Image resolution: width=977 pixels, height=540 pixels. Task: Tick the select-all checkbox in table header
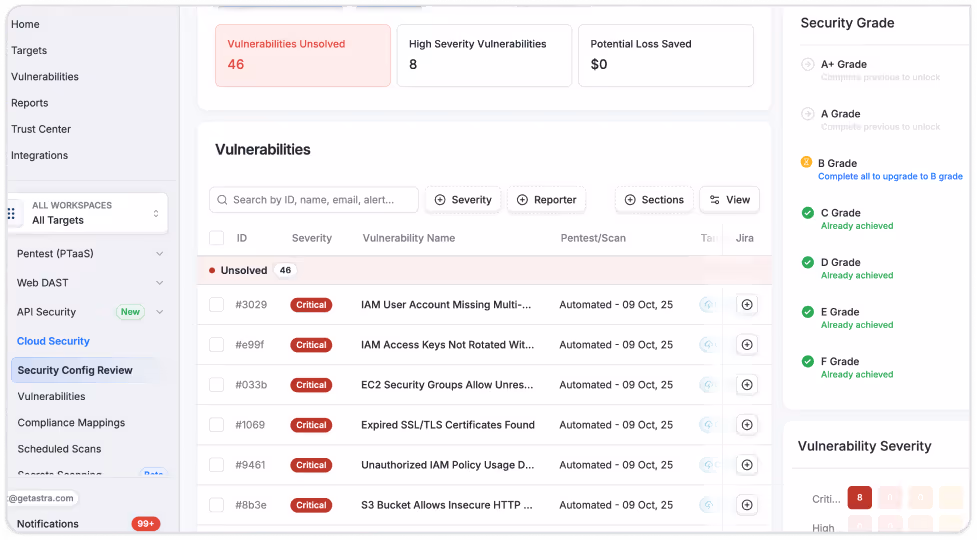point(216,238)
